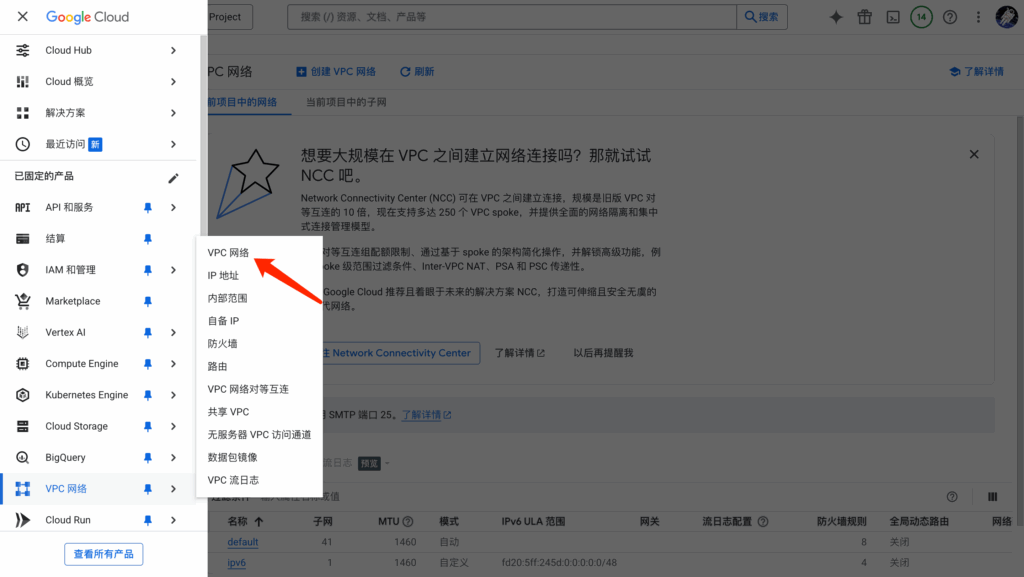The image size is (1024, 577).
Task: Expand the Cloud Storage submenu chevron
Action: point(173,426)
